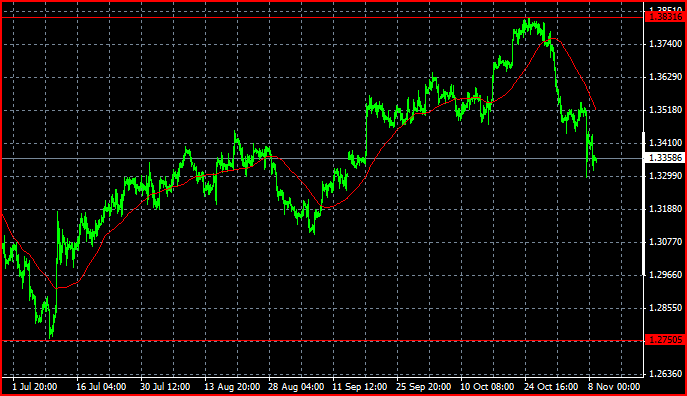Click the 1.32990 price axis value
This screenshot has height=396, width=687.
click(x=666, y=176)
